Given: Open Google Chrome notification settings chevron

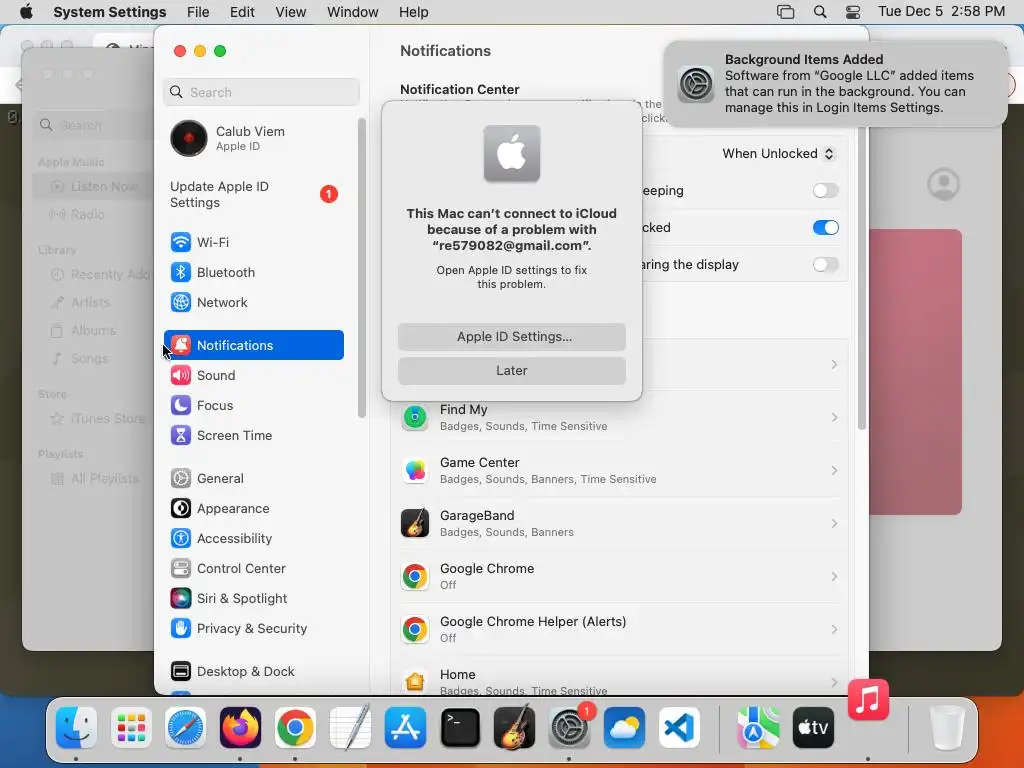Looking at the screenshot, I should click(834, 576).
